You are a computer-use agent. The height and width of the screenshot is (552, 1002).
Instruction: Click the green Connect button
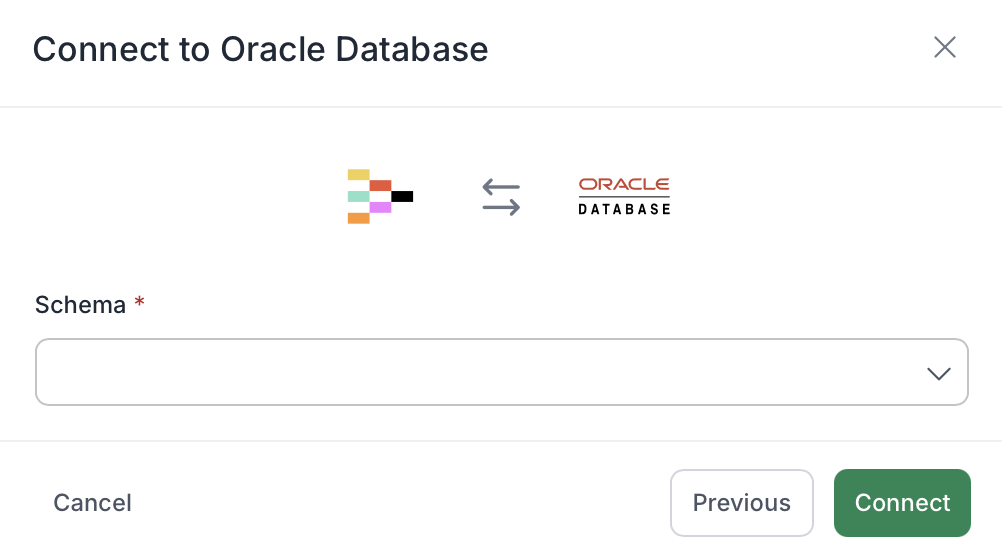902,503
